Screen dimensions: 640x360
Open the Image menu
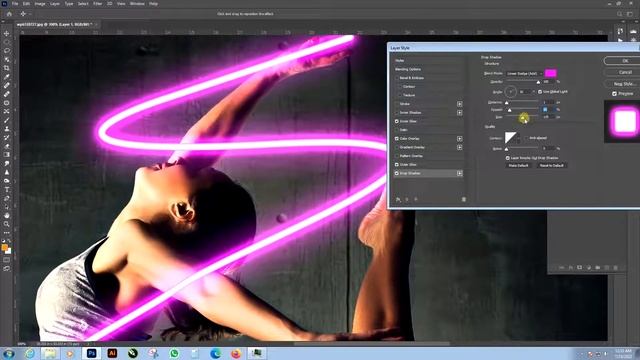coord(40,4)
